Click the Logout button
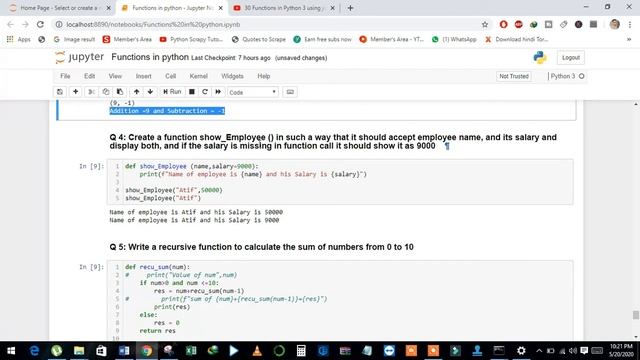 tap(571, 58)
